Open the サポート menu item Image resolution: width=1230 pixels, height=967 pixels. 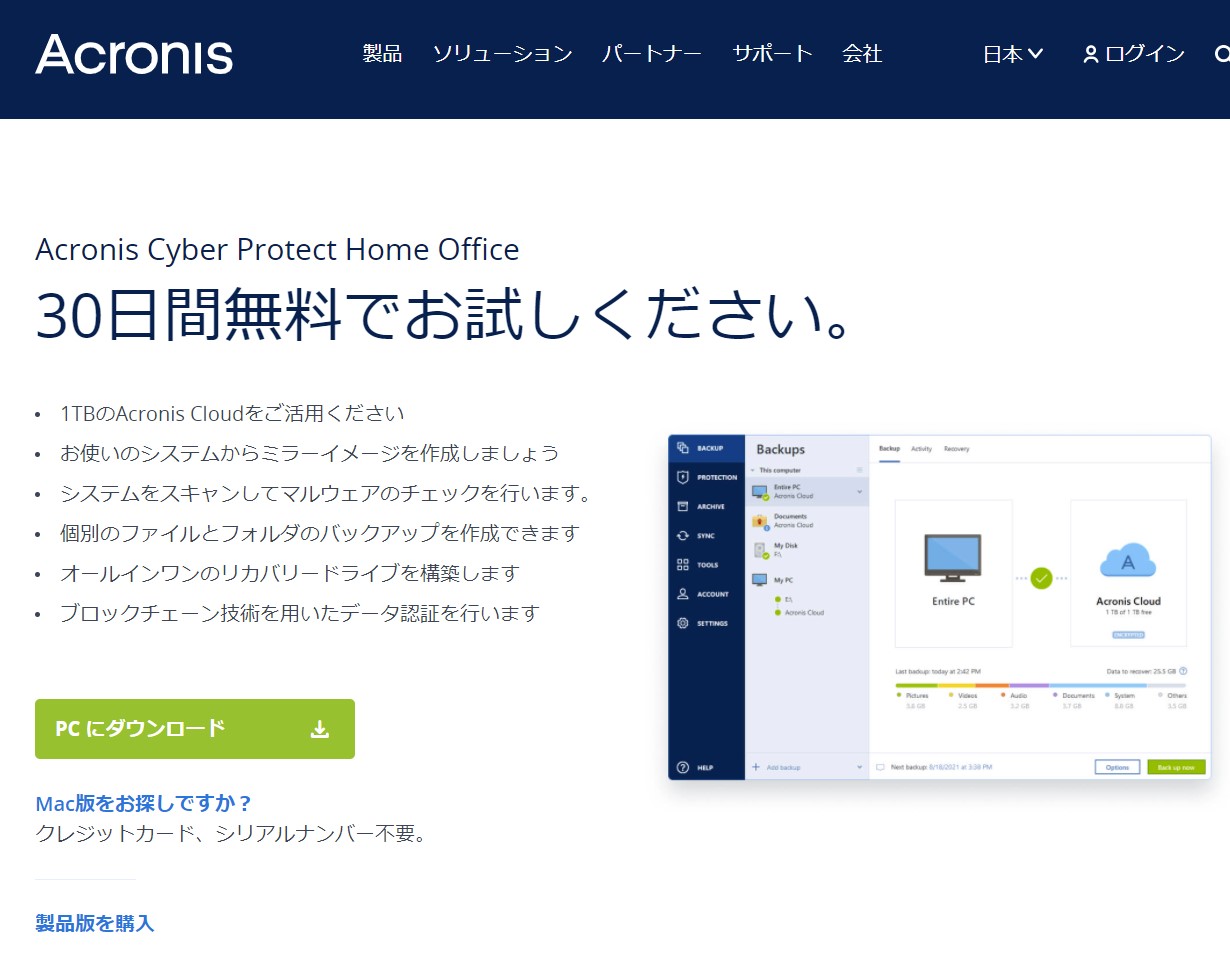pyautogui.click(x=772, y=54)
